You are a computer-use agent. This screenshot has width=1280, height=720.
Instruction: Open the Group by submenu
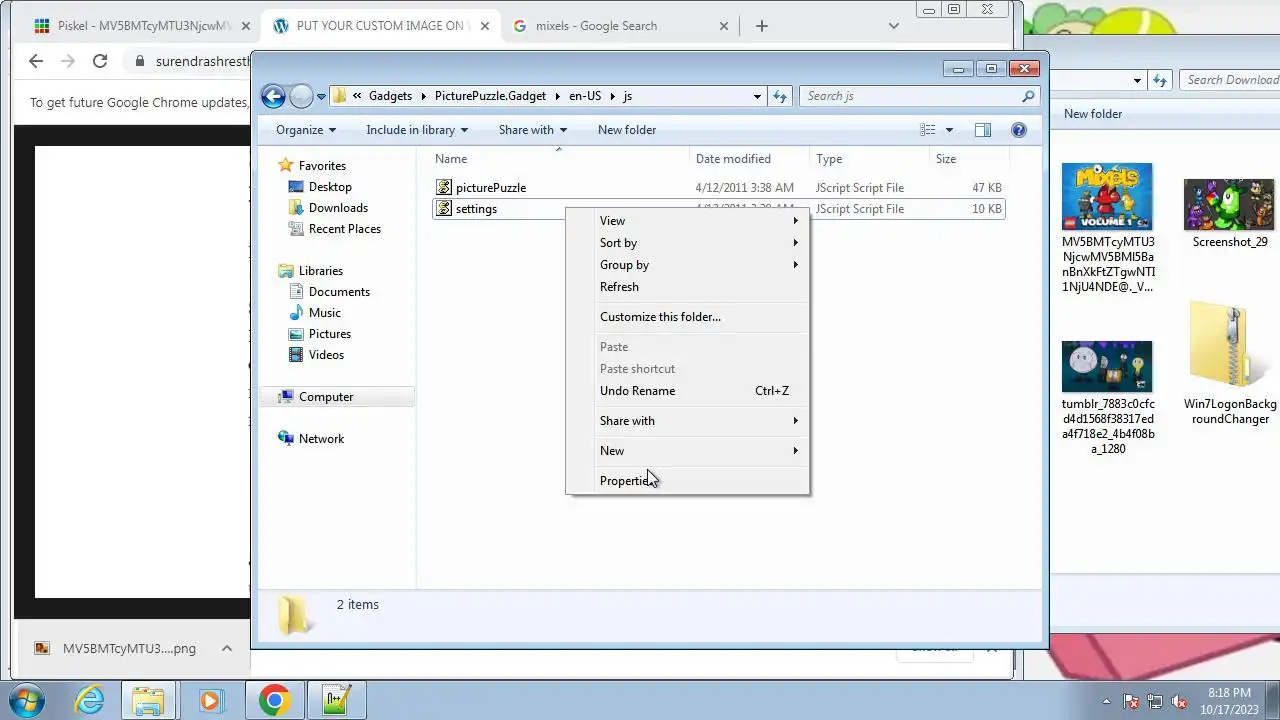coord(687,265)
